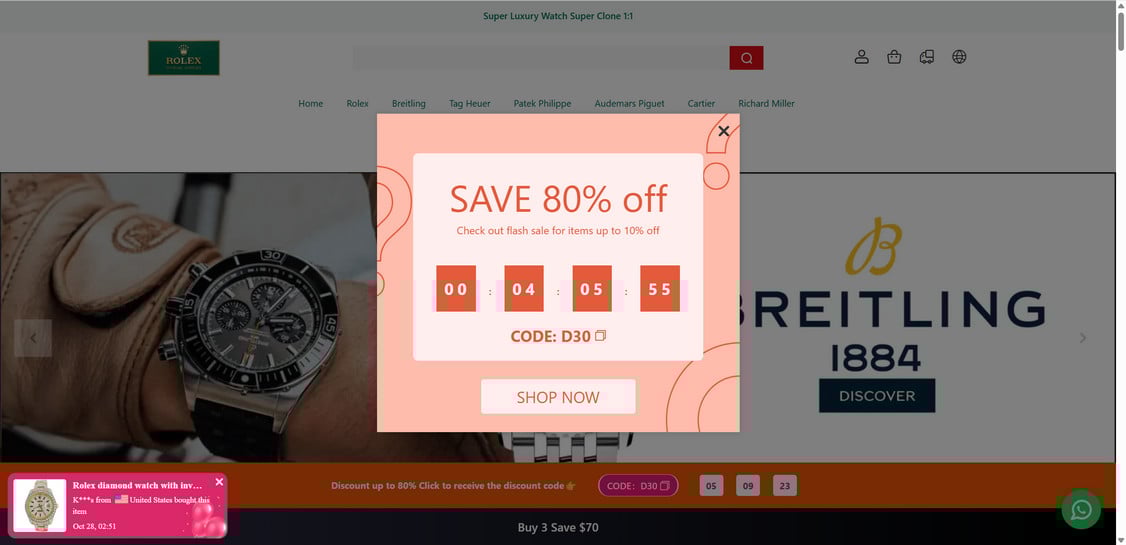Image resolution: width=1126 pixels, height=545 pixels.
Task: Open the globe language selector icon
Action: tap(959, 57)
